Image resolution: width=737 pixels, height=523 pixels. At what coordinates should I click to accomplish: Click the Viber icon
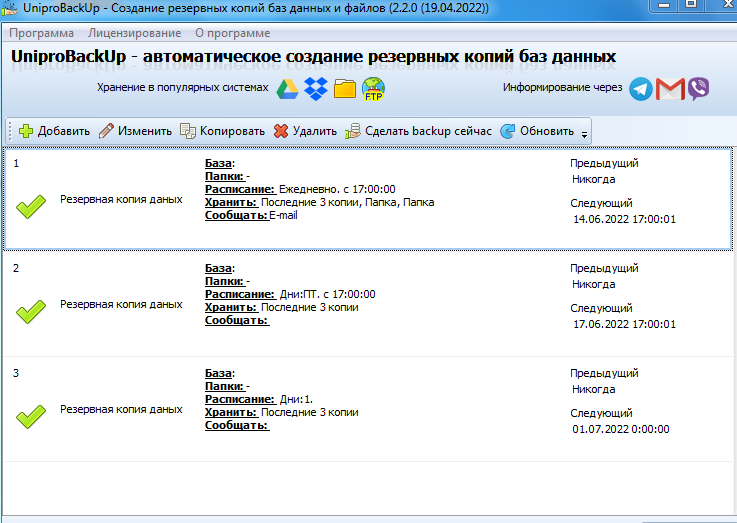click(698, 89)
